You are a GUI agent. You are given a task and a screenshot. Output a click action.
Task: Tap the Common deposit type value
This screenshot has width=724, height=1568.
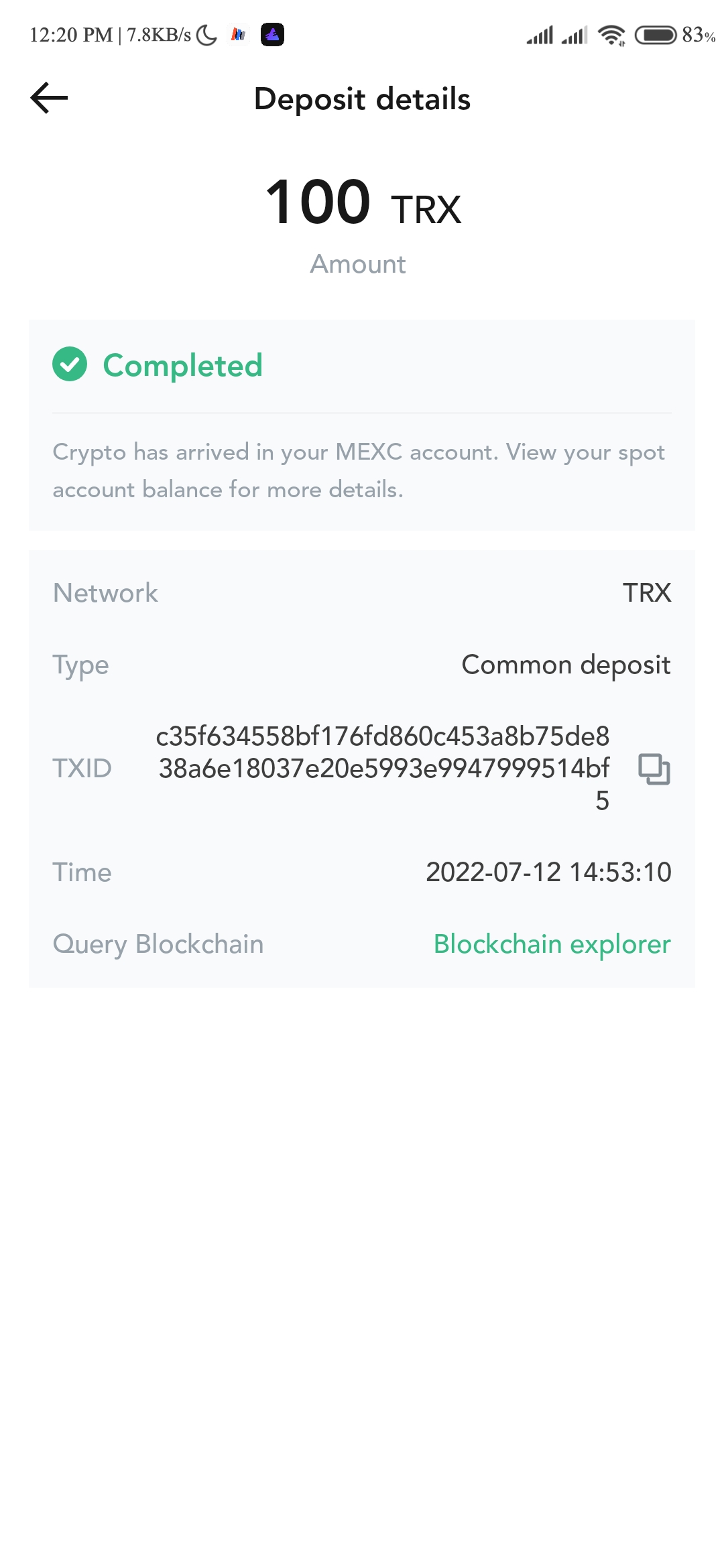[x=566, y=665]
